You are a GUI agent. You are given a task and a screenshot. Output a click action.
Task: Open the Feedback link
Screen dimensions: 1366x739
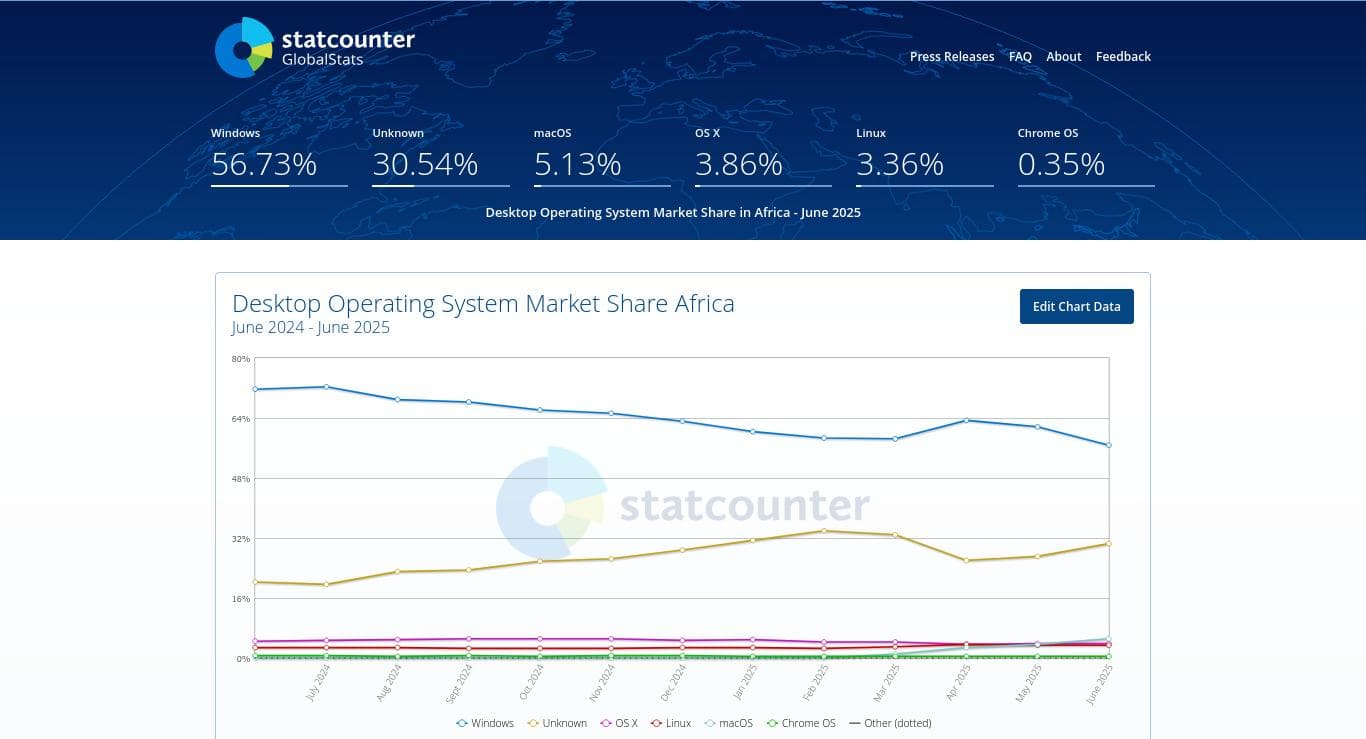pos(1123,57)
